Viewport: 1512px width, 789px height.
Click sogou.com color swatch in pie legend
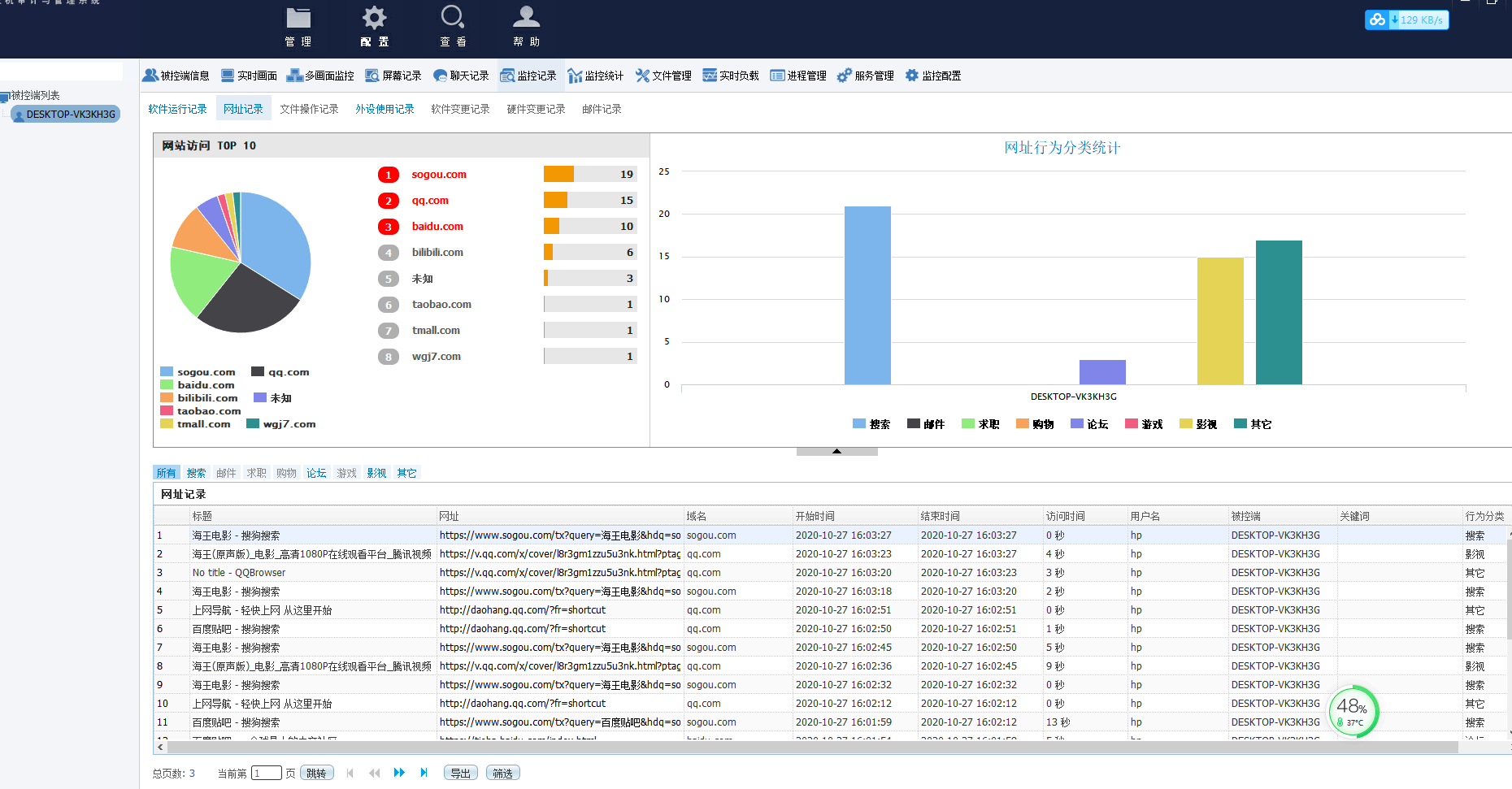167,372
